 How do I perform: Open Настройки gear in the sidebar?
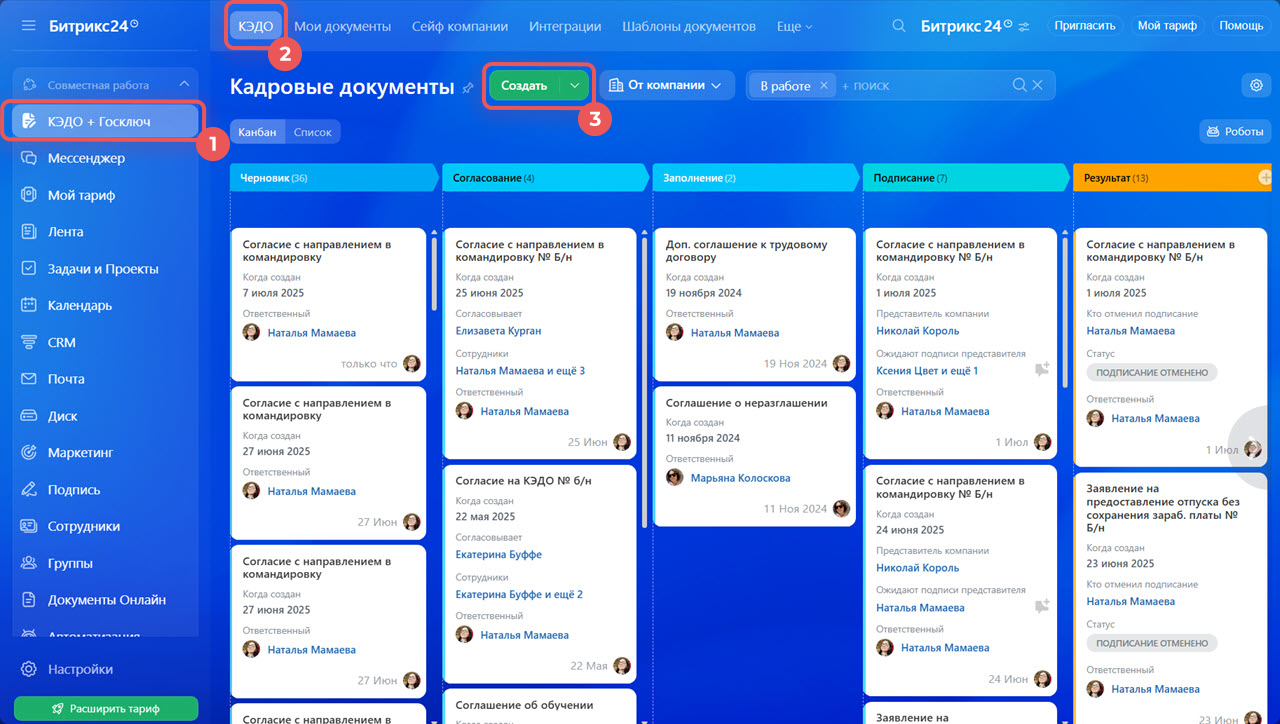point(29,669)
